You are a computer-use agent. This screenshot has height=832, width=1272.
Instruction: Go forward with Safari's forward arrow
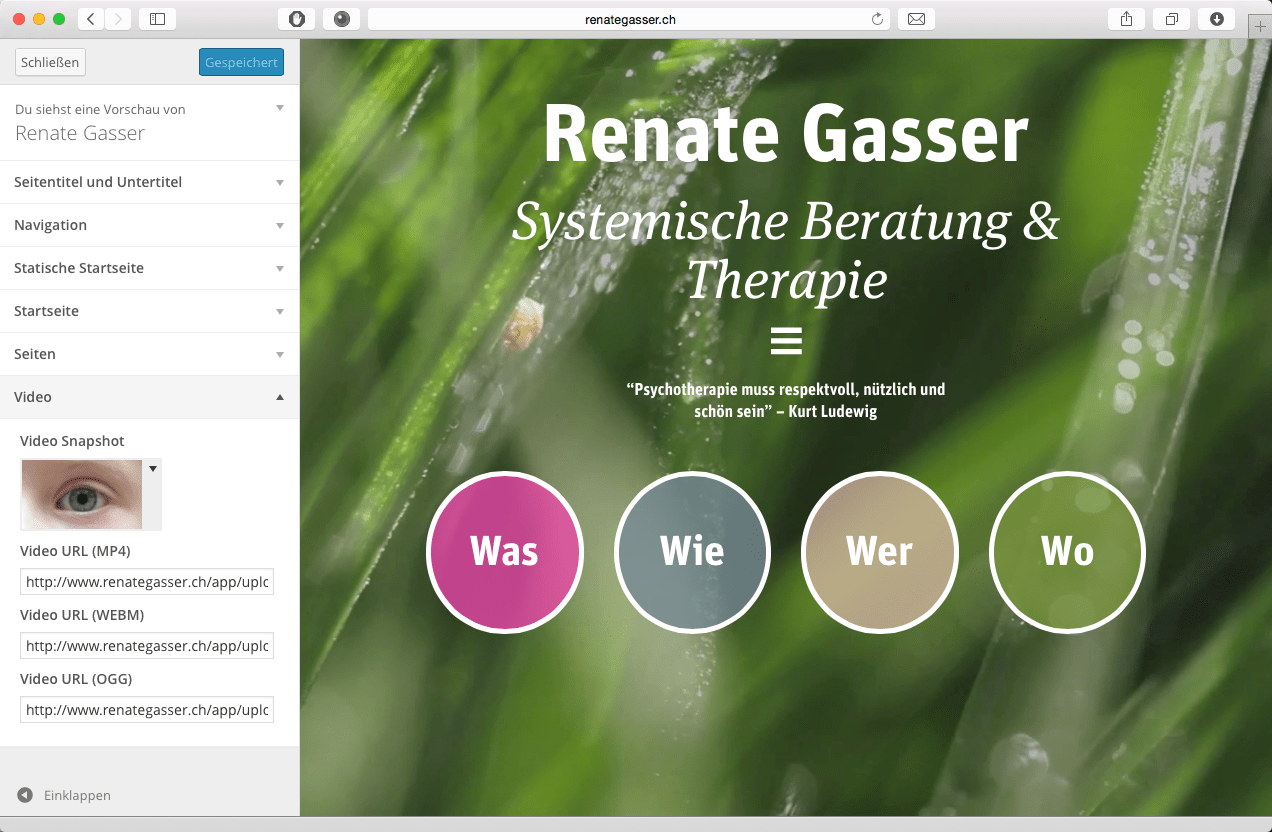coord(118,19)
